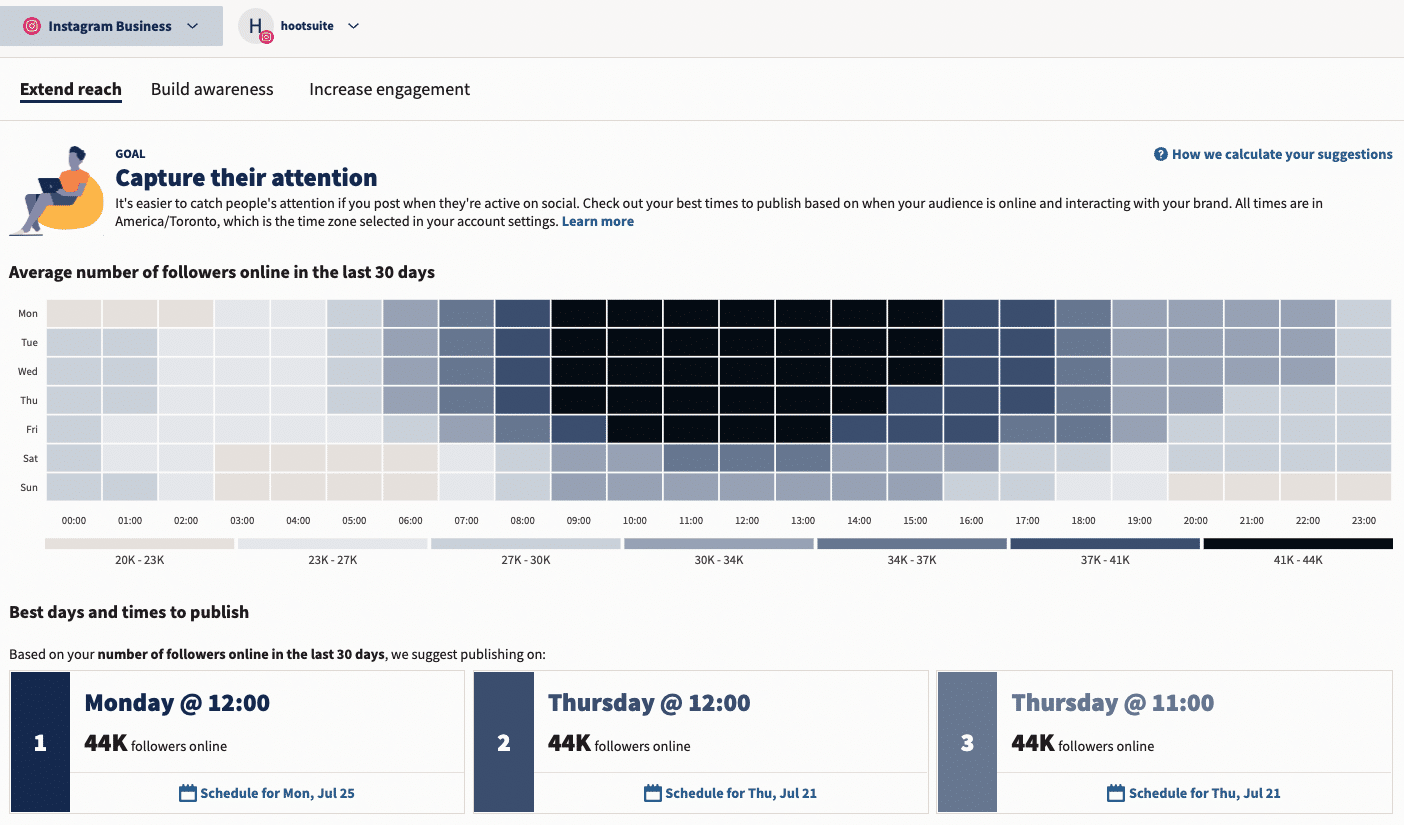Expand the hootsuite account dropdown

coord(351,25)
